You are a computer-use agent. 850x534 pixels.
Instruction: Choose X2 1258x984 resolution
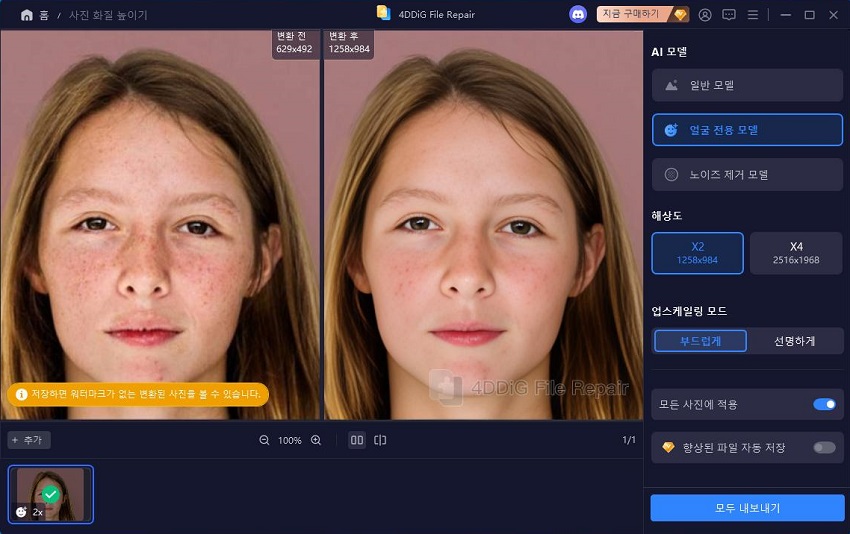(697, 253)
